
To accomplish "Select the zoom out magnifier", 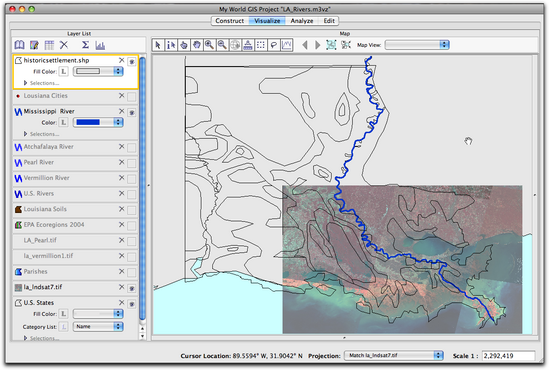I will [x=222, y=45].
